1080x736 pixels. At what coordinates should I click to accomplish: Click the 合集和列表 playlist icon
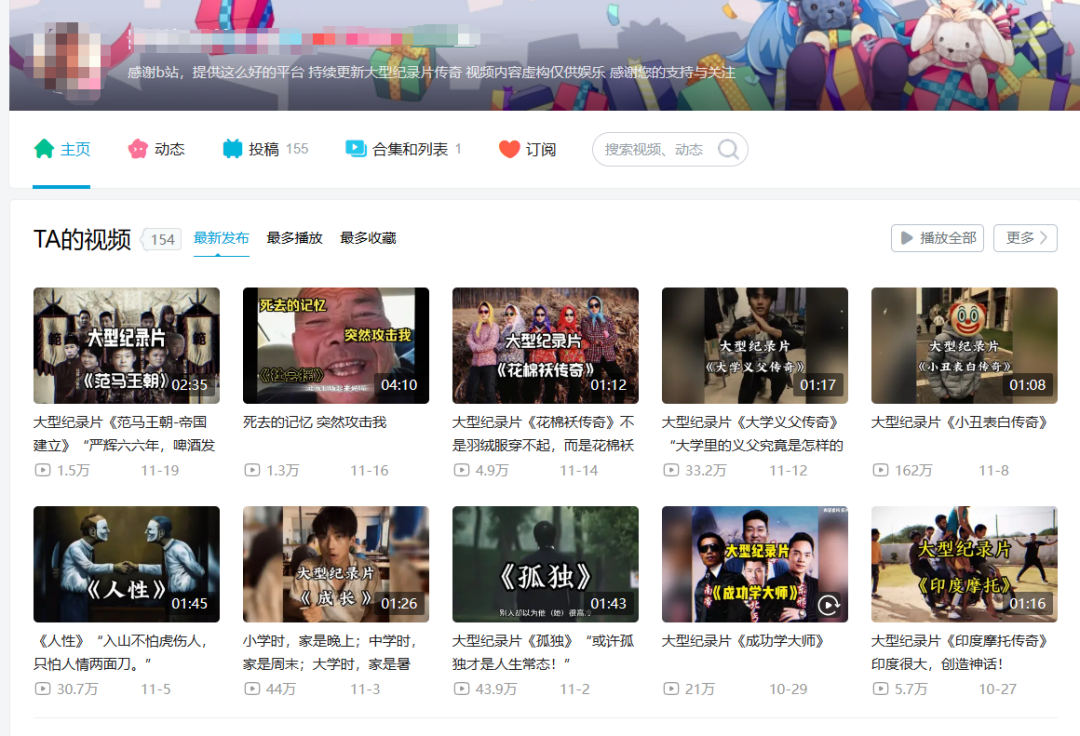[x=355, y=149]
